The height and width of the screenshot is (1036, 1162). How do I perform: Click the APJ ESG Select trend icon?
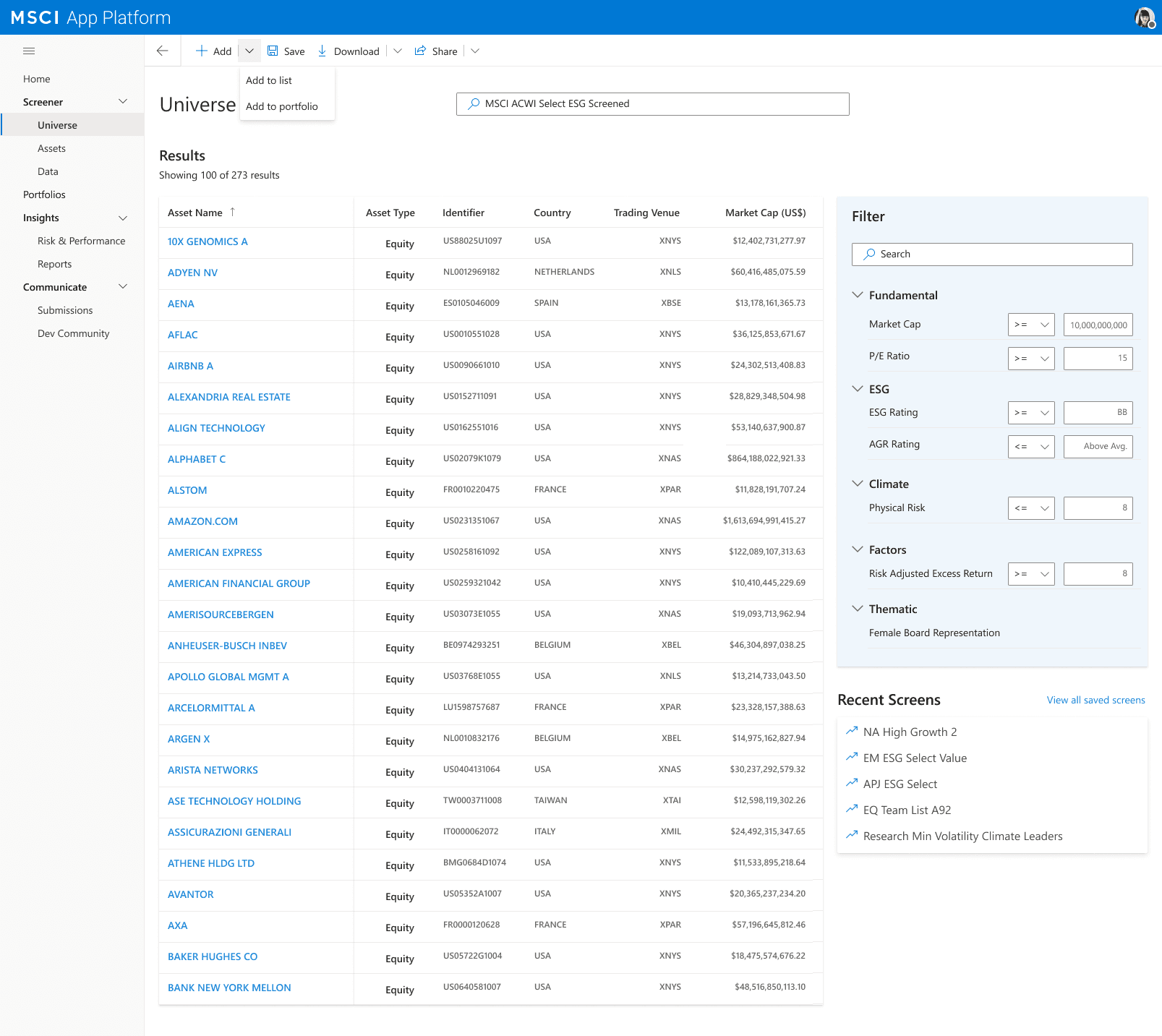pos(852,783)
